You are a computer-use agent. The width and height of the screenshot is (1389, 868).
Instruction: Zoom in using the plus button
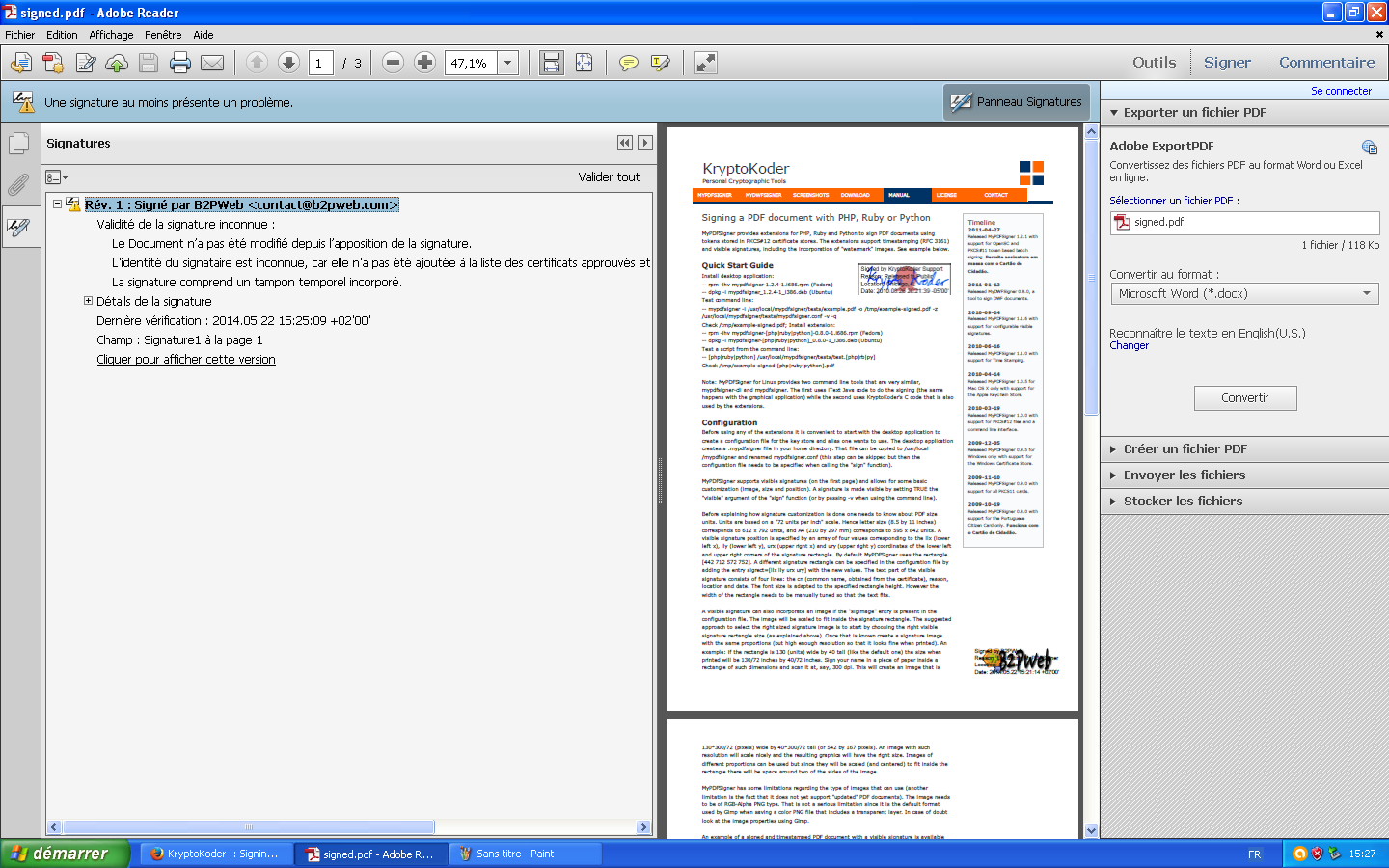point(424,63)
